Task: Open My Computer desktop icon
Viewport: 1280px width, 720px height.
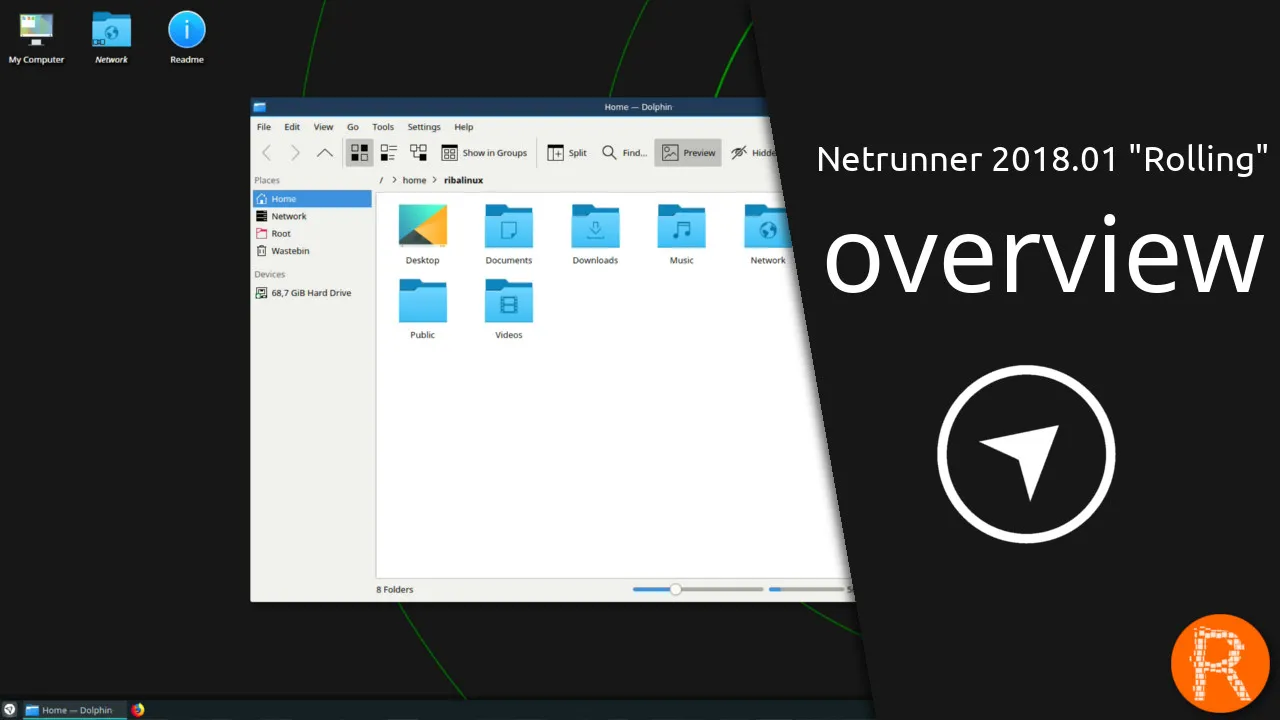Action: 36,38
